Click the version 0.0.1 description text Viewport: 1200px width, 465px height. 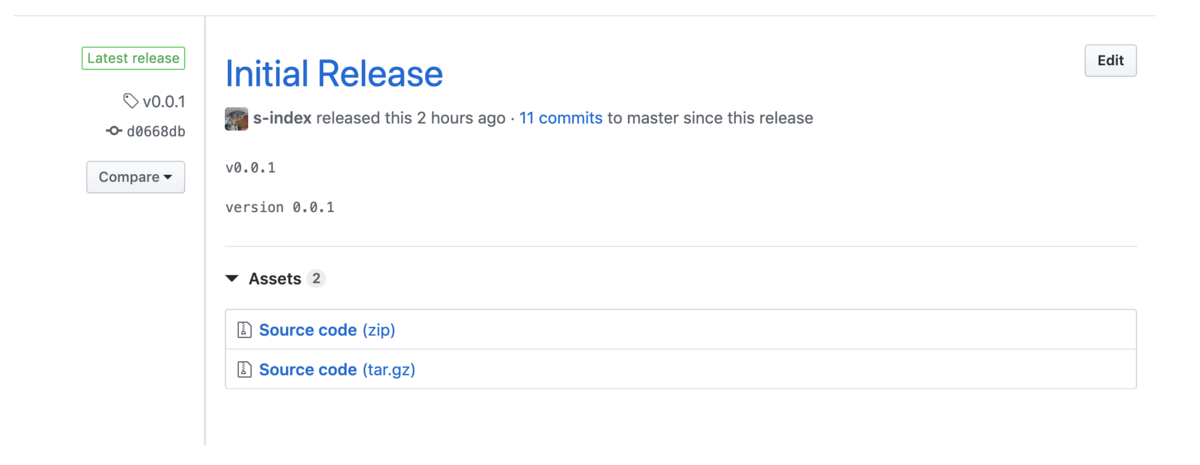click(x=280, y=208)
